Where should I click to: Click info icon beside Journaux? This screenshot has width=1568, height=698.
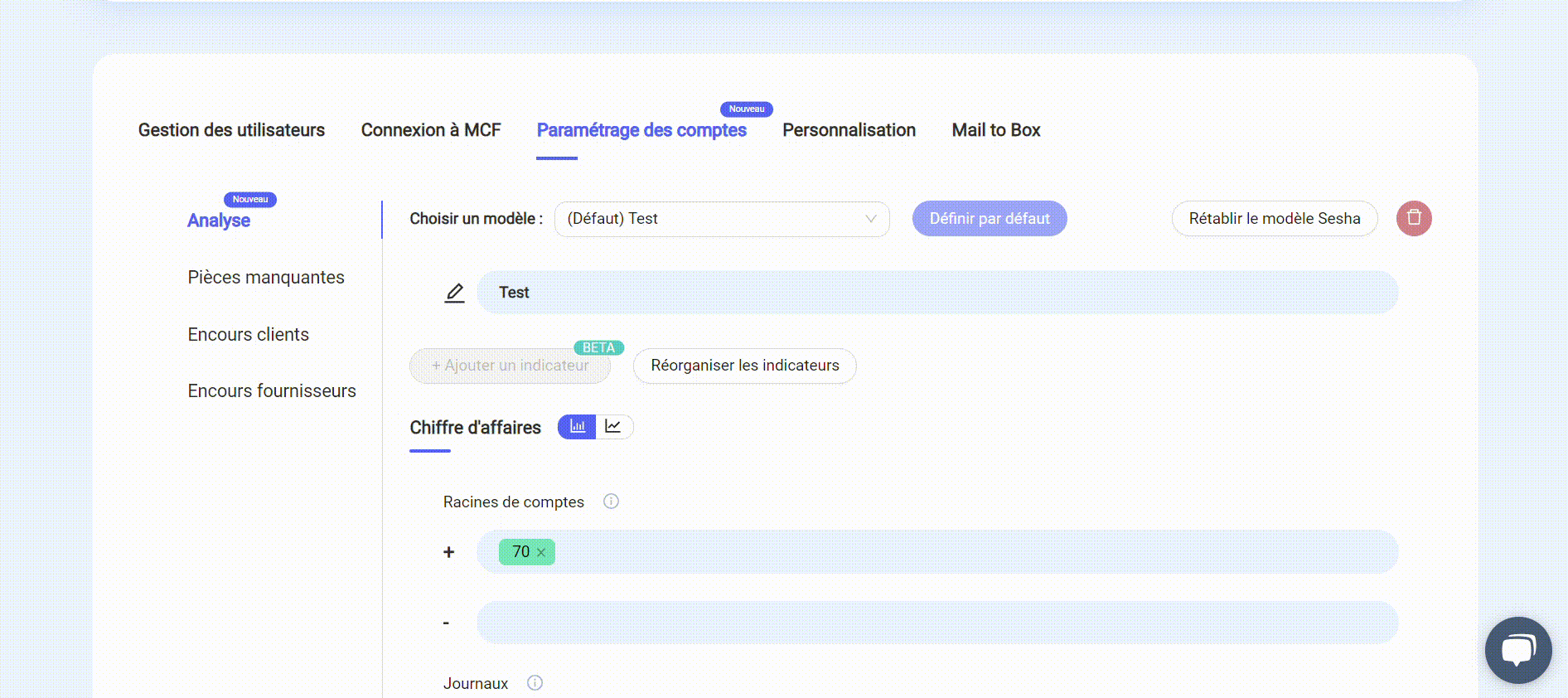click(x=535, y=683)
